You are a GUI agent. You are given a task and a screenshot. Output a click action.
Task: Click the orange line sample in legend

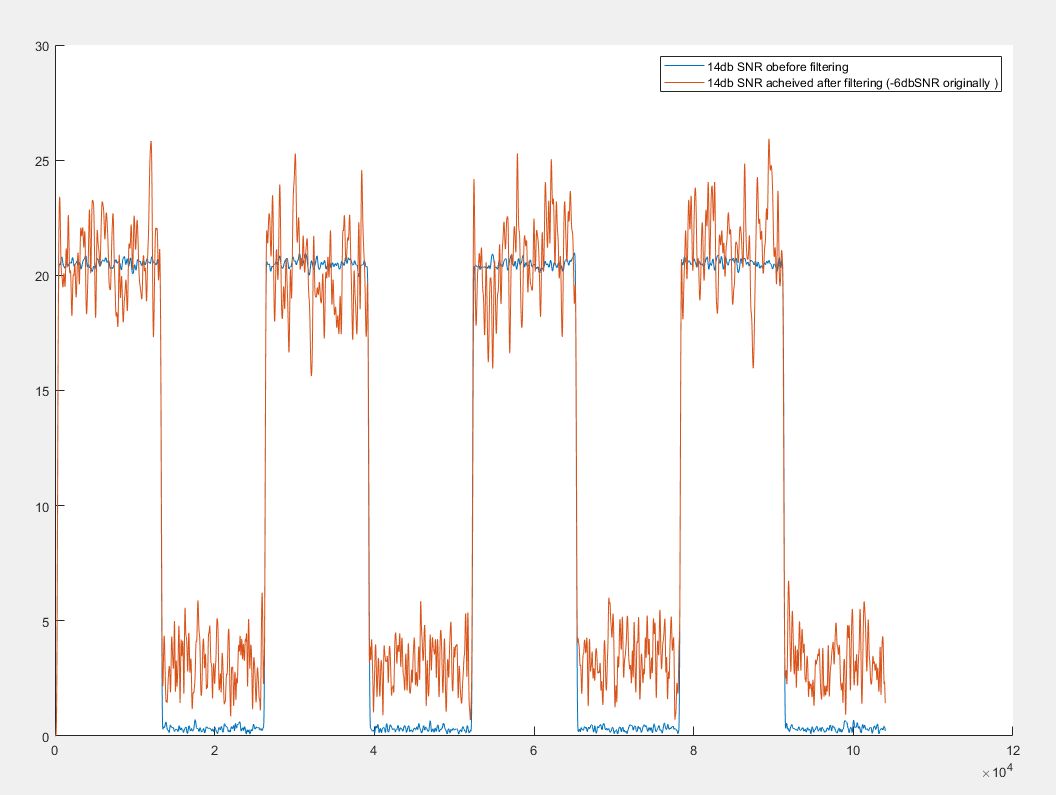tap(684, 82)
